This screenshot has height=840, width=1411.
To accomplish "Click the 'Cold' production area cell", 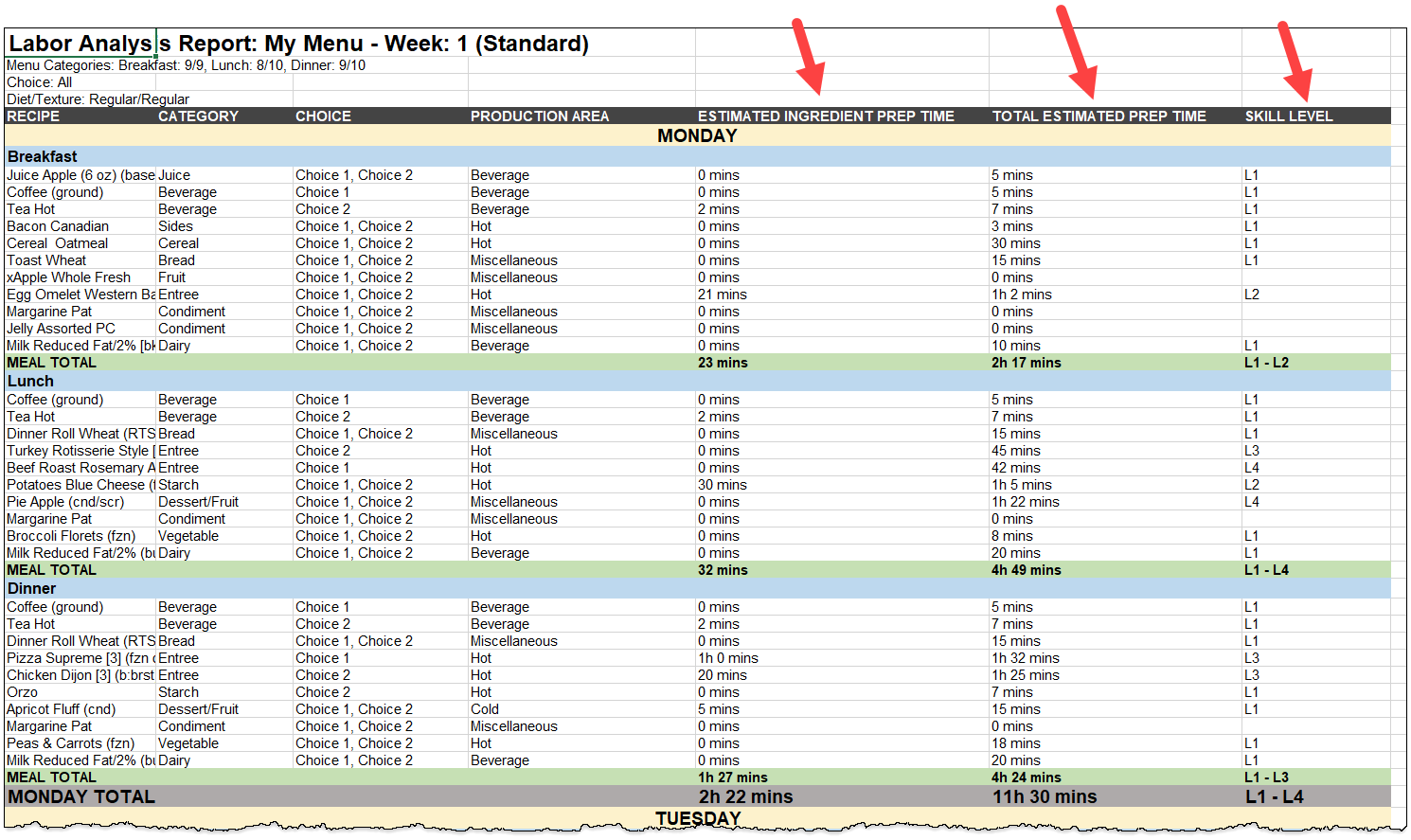I will (x=485, y=709).
